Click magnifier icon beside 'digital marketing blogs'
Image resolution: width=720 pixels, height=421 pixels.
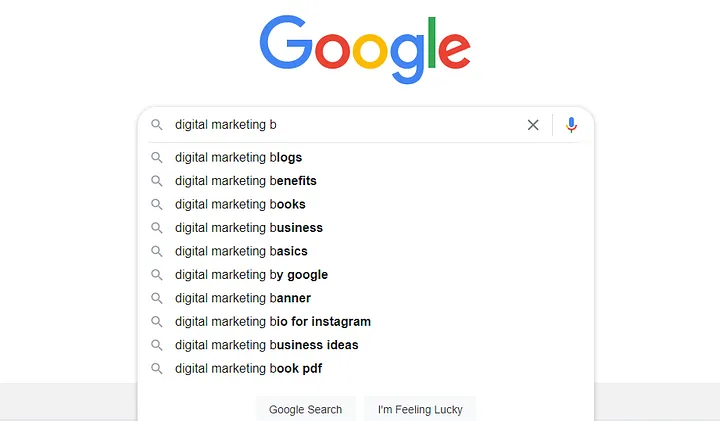(x=157, y=157)
